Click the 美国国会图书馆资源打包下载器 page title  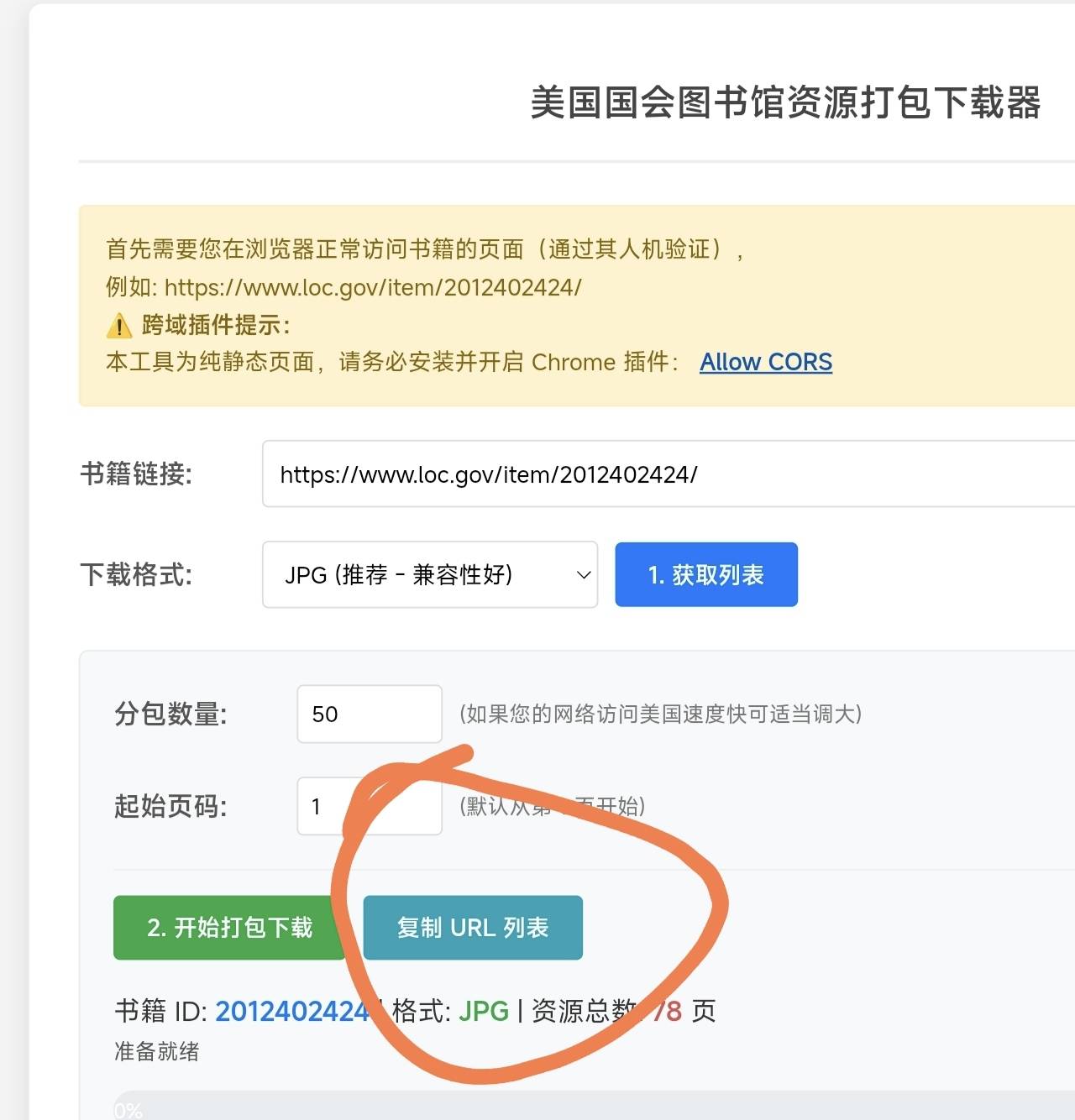(x=784, y=103)
